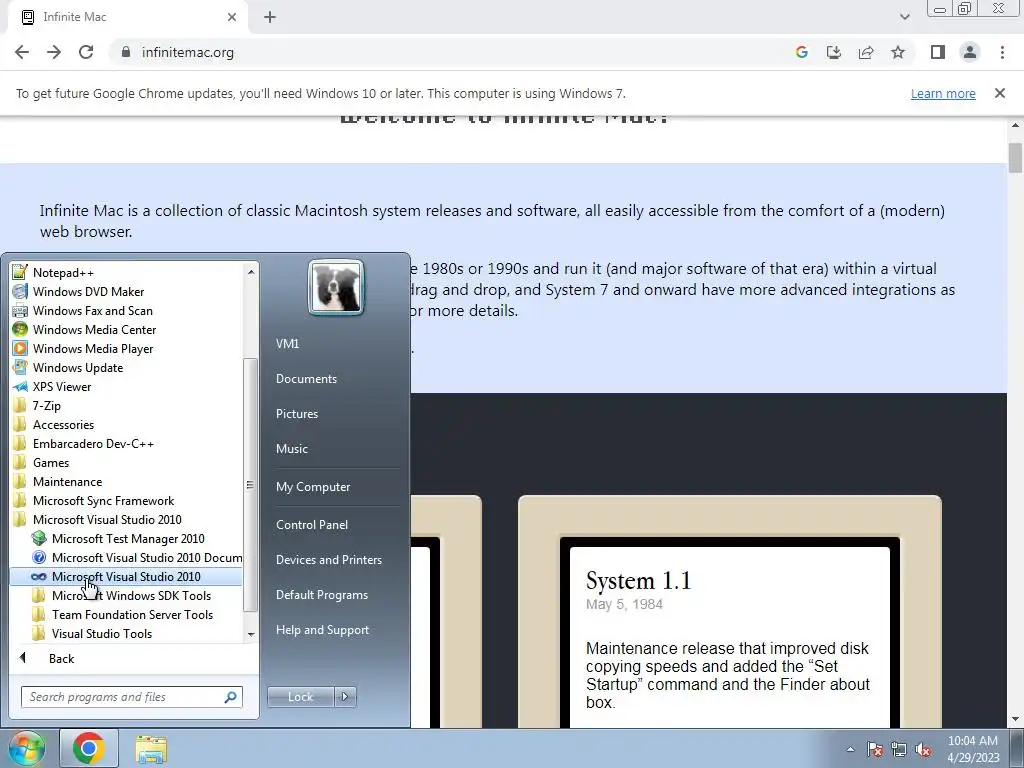The height and width of the screenshot is (768, 1024).
Task: Open Devices and Printers
Action: (328, 560)
